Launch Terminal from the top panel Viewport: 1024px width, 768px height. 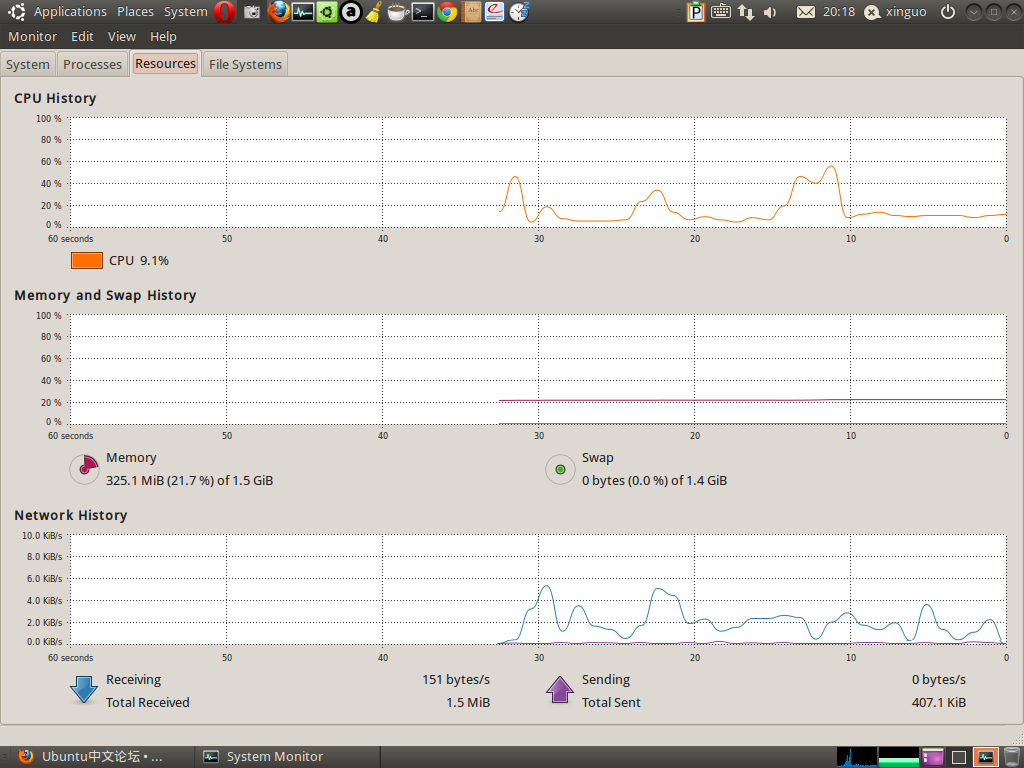[423, 12]
